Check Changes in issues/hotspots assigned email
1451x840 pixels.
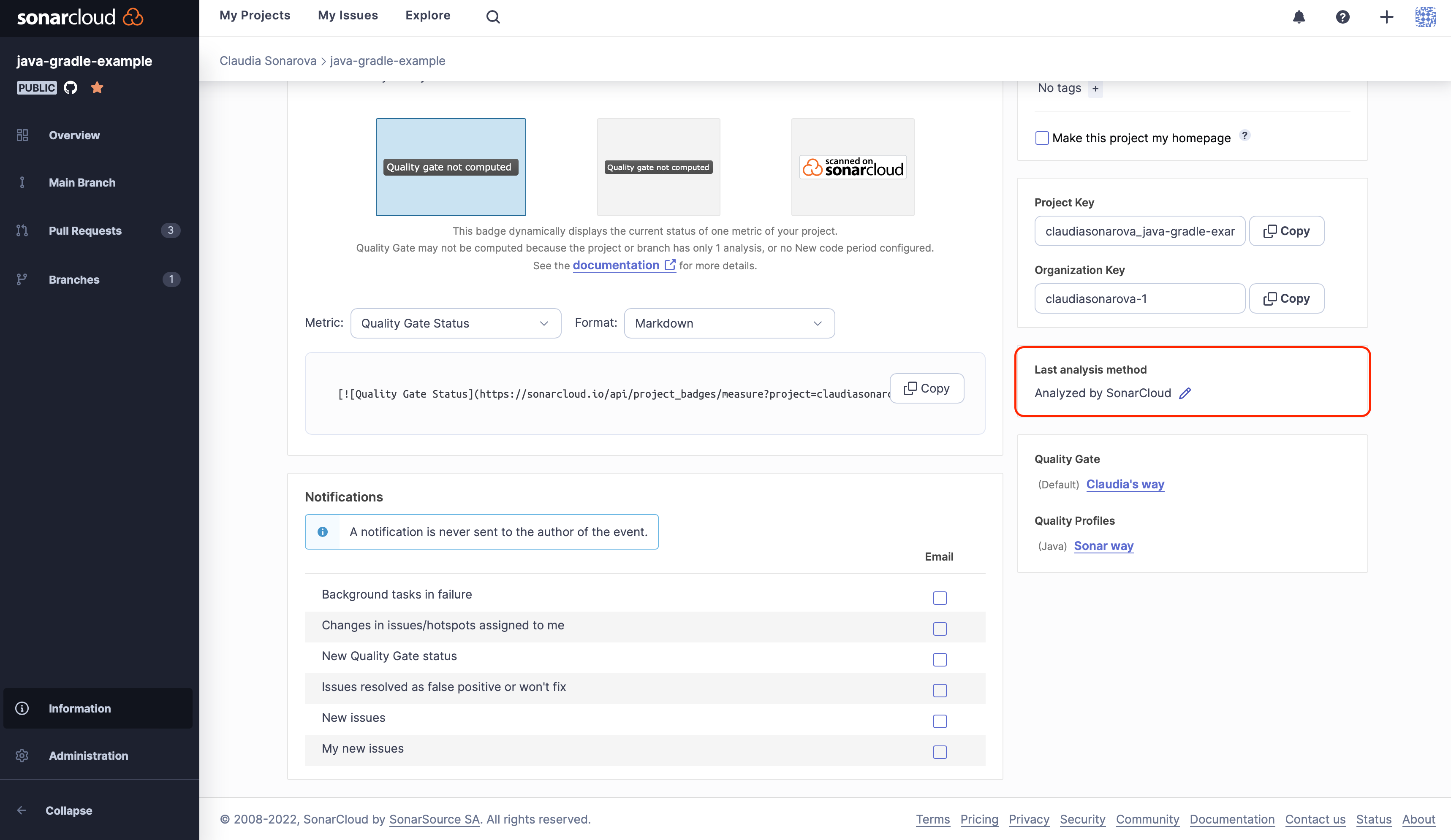click(940, 629)
